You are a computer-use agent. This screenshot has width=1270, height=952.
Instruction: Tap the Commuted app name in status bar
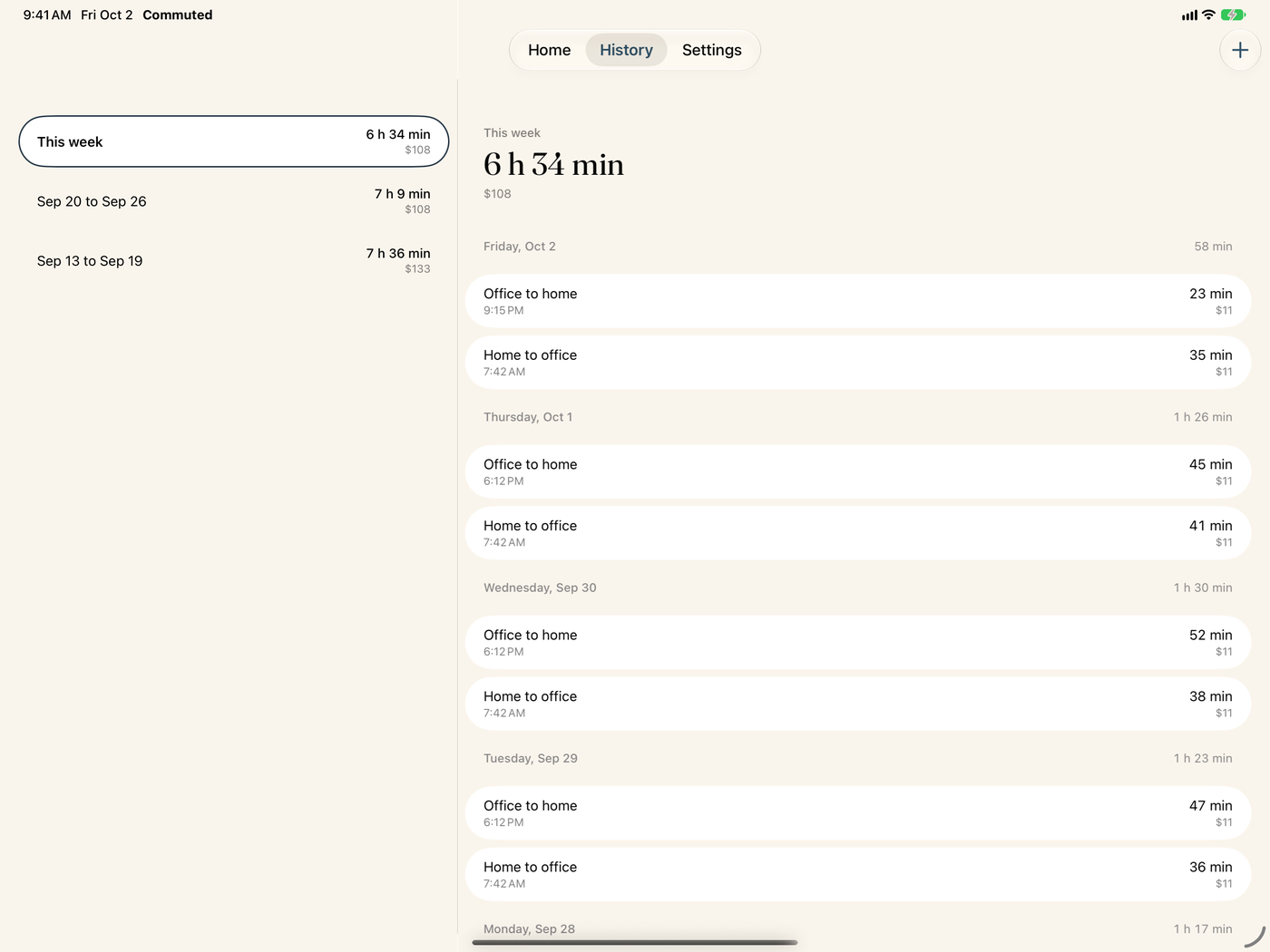click(x=178, y=15)
